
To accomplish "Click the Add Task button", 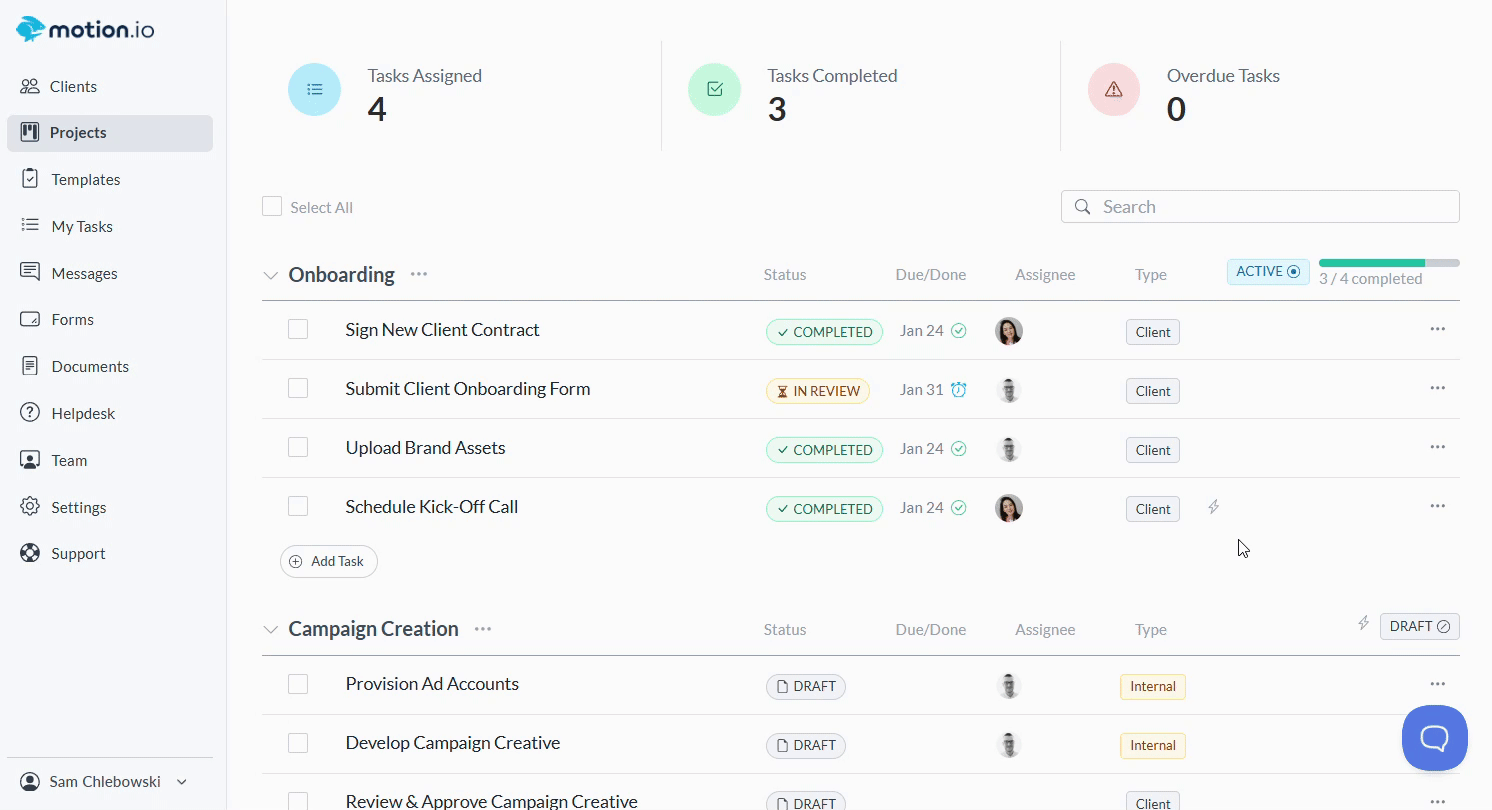I will tap(328, 561).
